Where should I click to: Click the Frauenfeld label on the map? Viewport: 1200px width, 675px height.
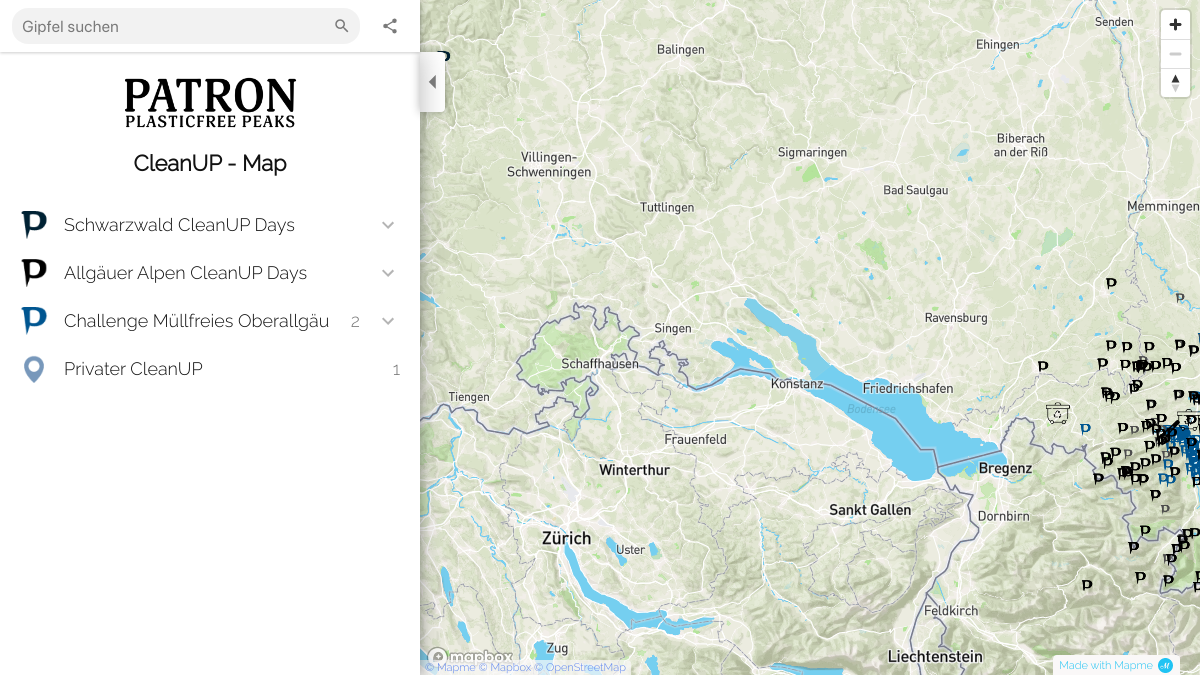click(x=695, y=440)
